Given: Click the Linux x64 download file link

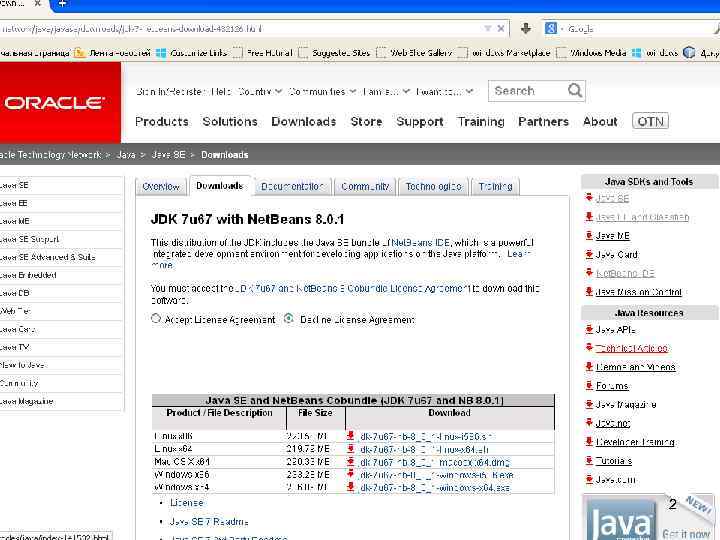Looking at the screenshot, I should point(424,449).
